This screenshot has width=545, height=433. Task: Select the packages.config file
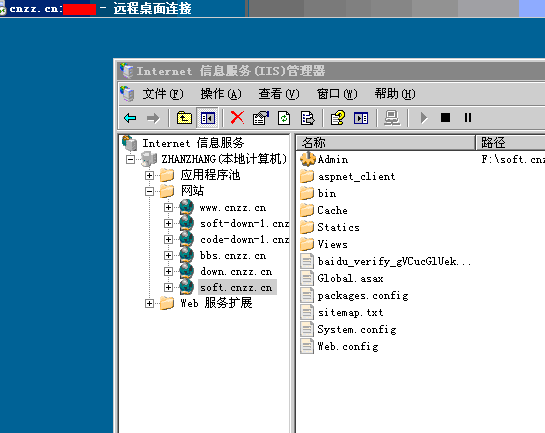click(x=363, y=295)
